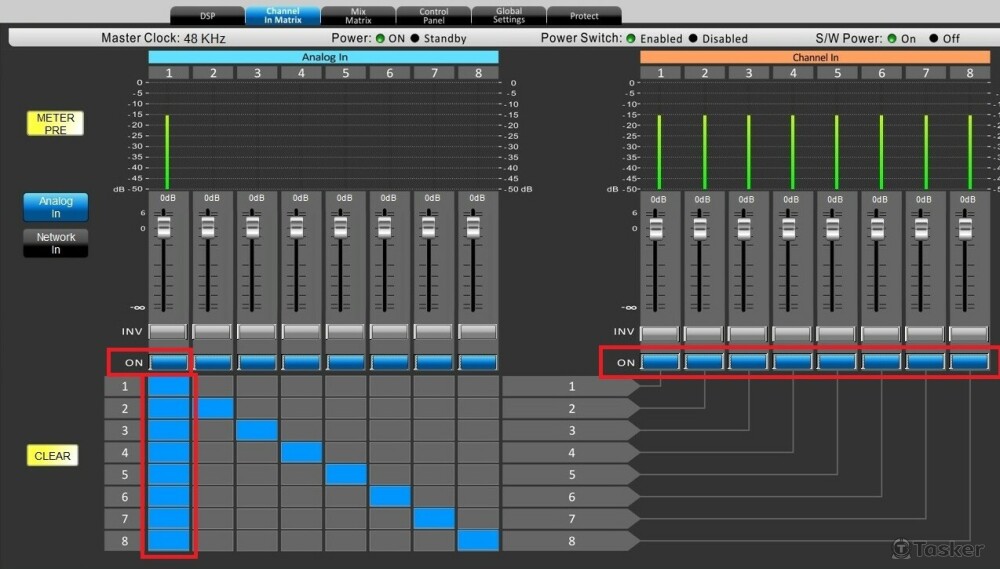The image size is (1000, 569).
Task: Click the Channel In 5 fader handle
Action: 835,228
